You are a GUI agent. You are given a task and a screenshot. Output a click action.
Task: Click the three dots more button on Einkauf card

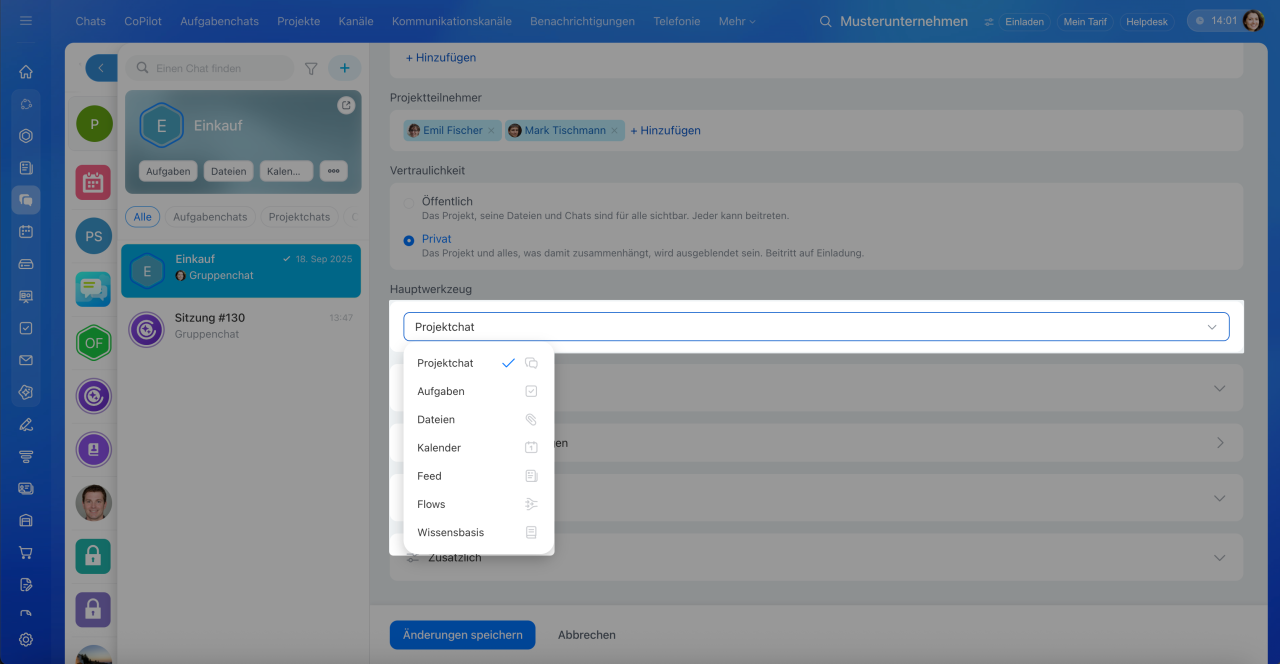pos(333,171)
